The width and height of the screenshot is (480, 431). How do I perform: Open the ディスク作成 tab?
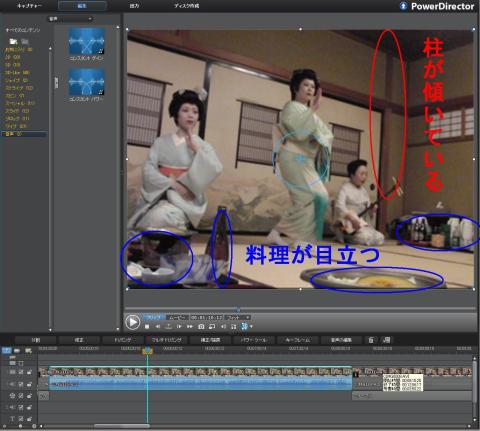[186, 6]
